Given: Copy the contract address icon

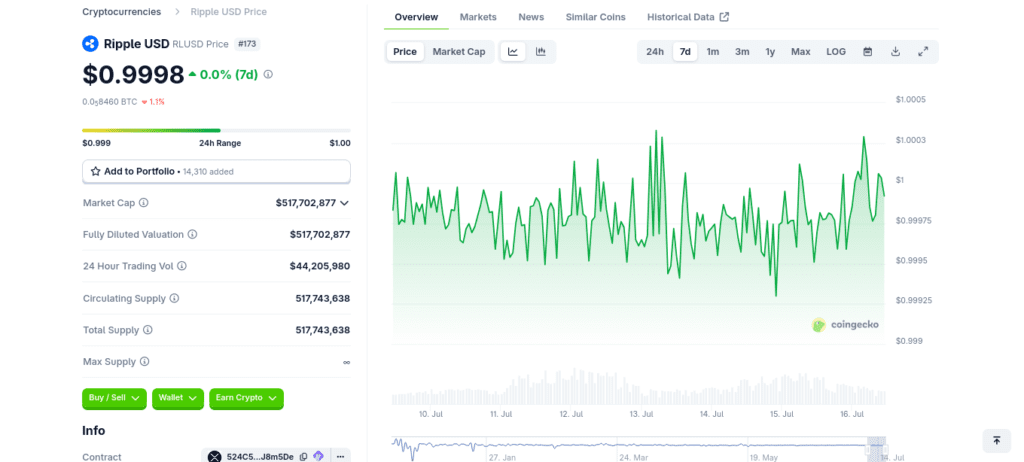Looking at the screenshot, I should 304,457.
